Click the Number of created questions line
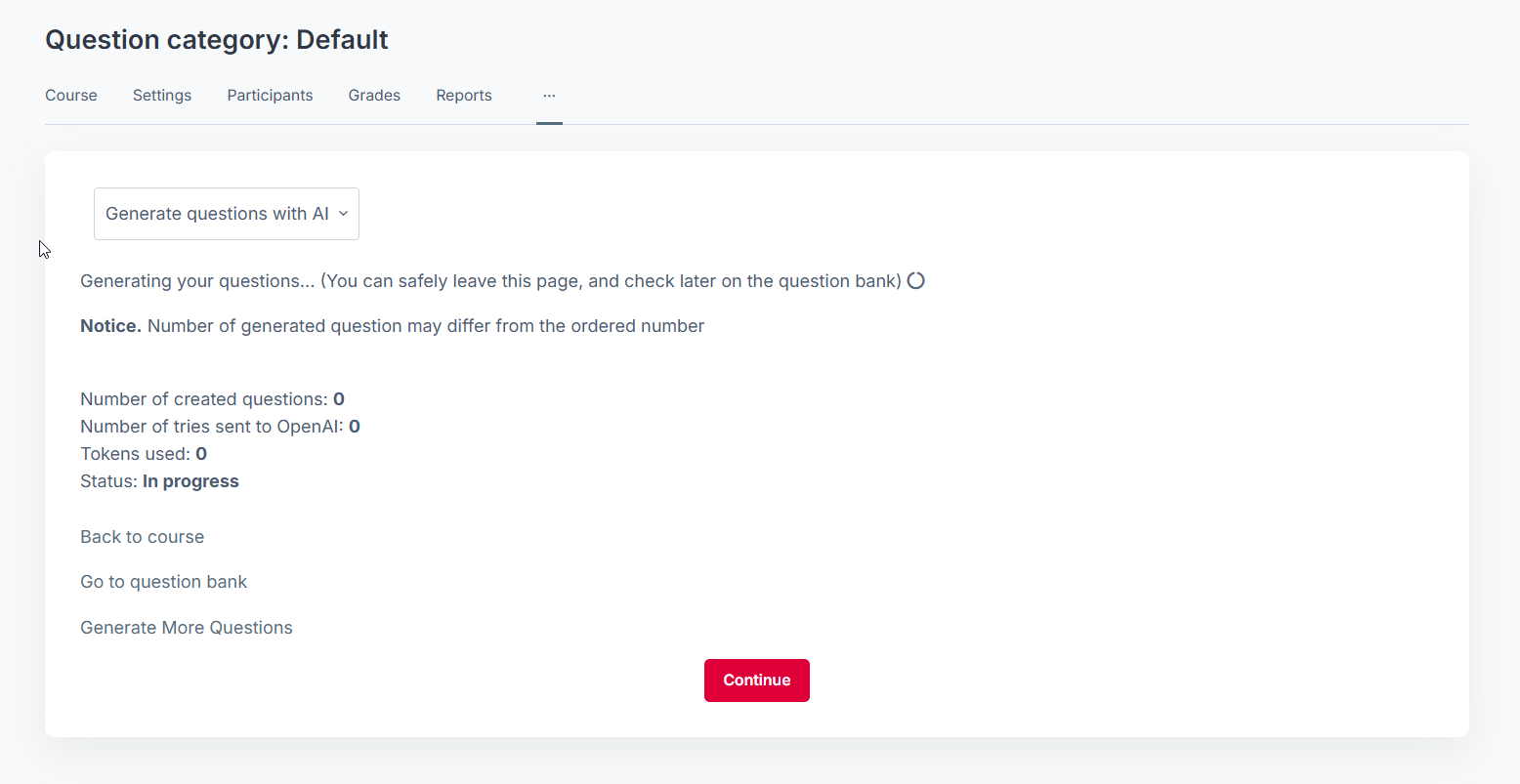 (x=212, y=399)
